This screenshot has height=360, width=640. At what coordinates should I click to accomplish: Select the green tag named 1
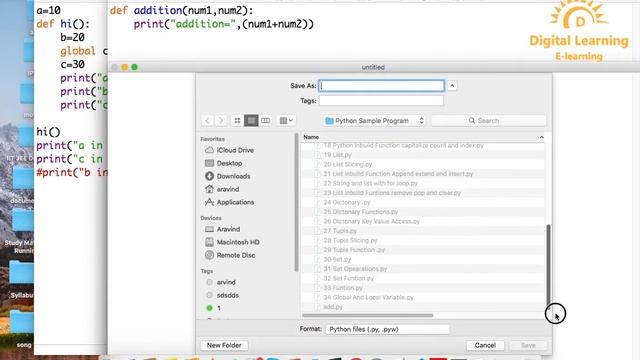214,308
